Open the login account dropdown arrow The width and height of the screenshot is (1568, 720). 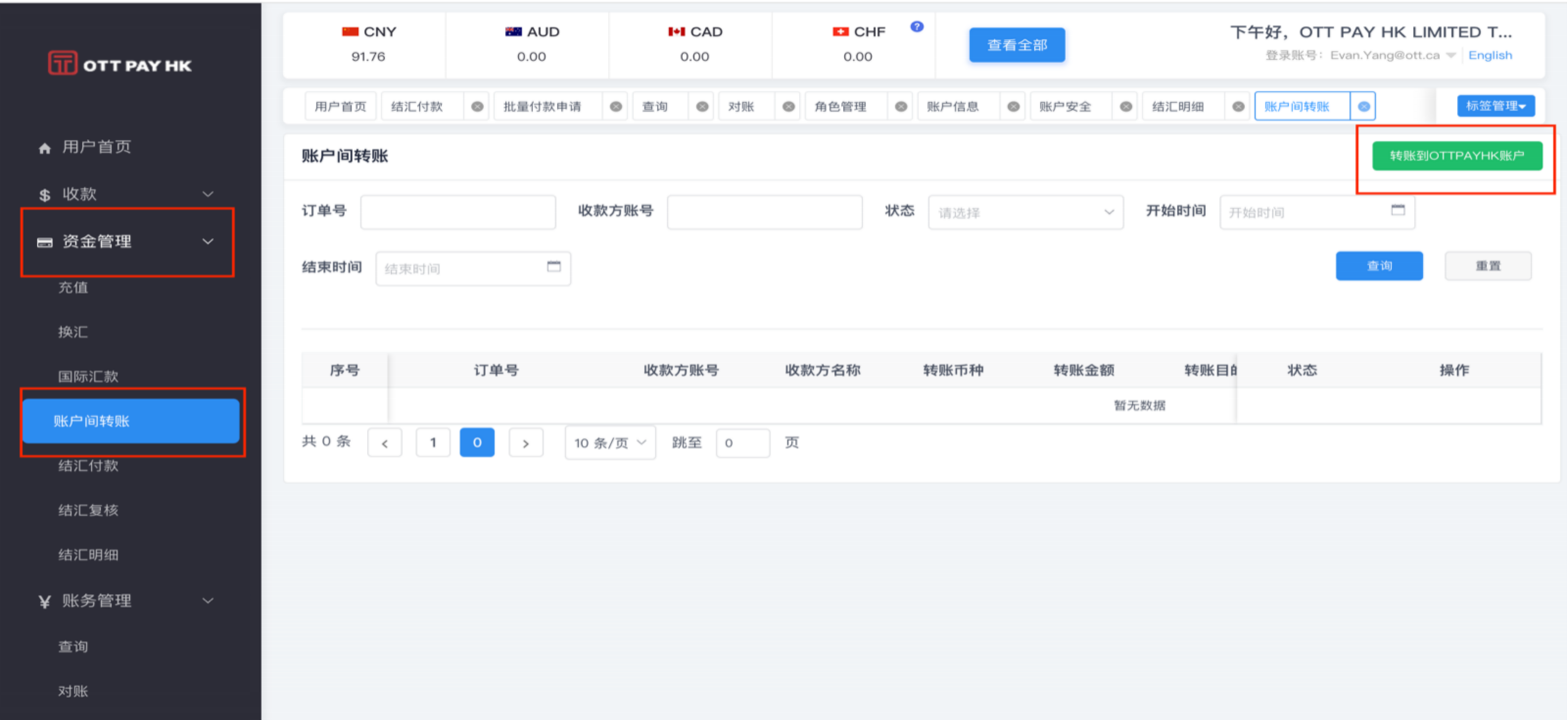click(x=1451, y=55)
